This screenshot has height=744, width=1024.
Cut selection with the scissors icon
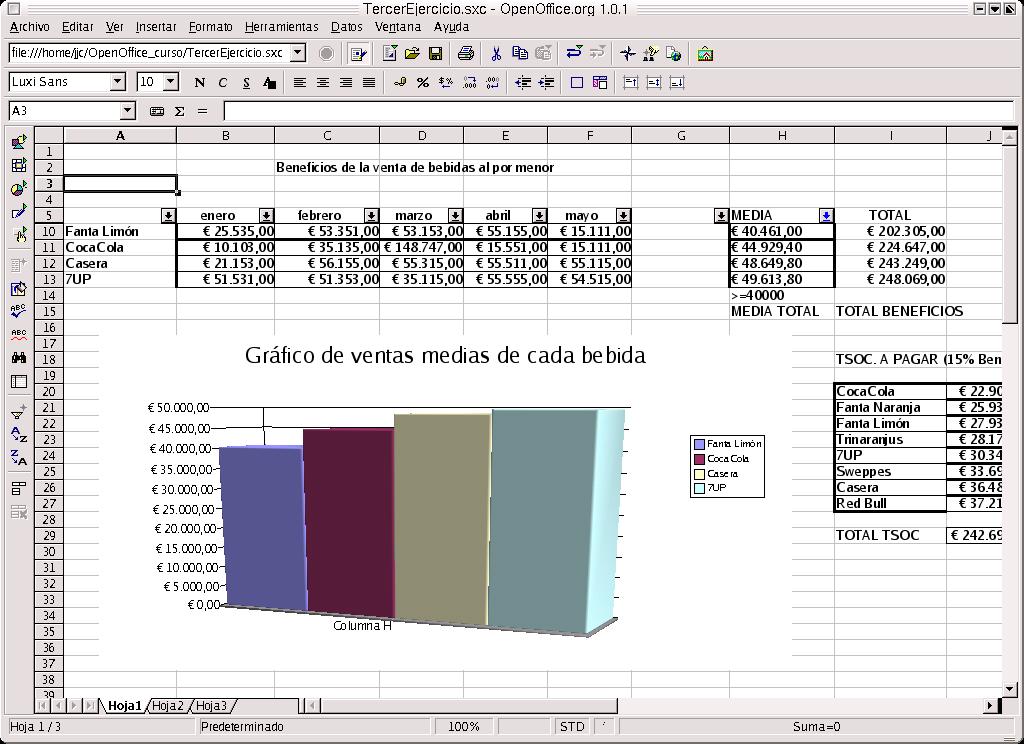point(496,54)
